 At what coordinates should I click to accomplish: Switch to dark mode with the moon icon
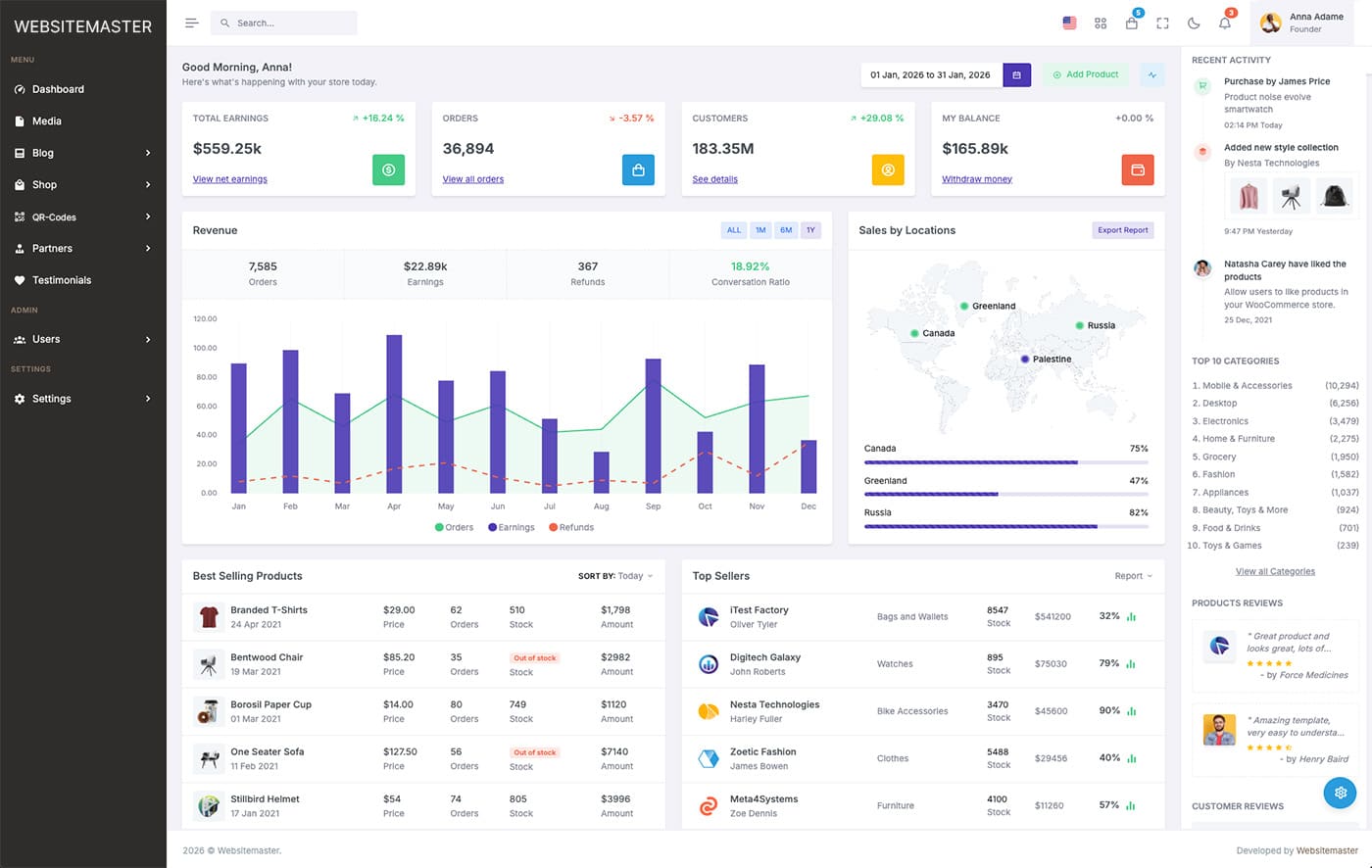(1194, 23)
